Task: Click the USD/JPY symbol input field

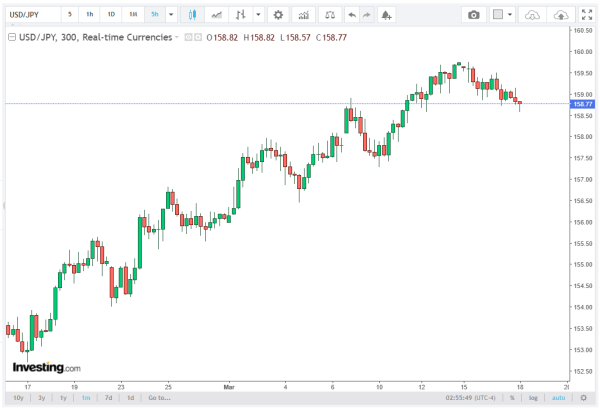Action: pos(30,15)
